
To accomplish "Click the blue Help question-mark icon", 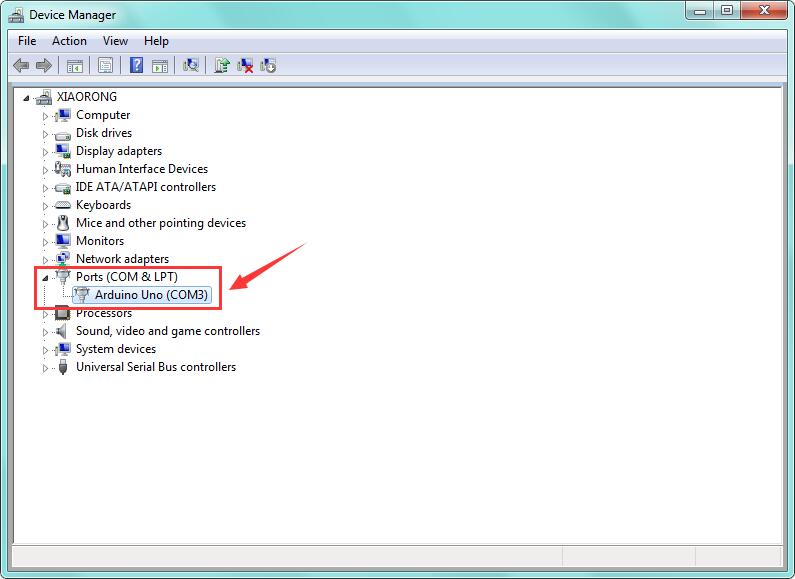I will point(136,65).
